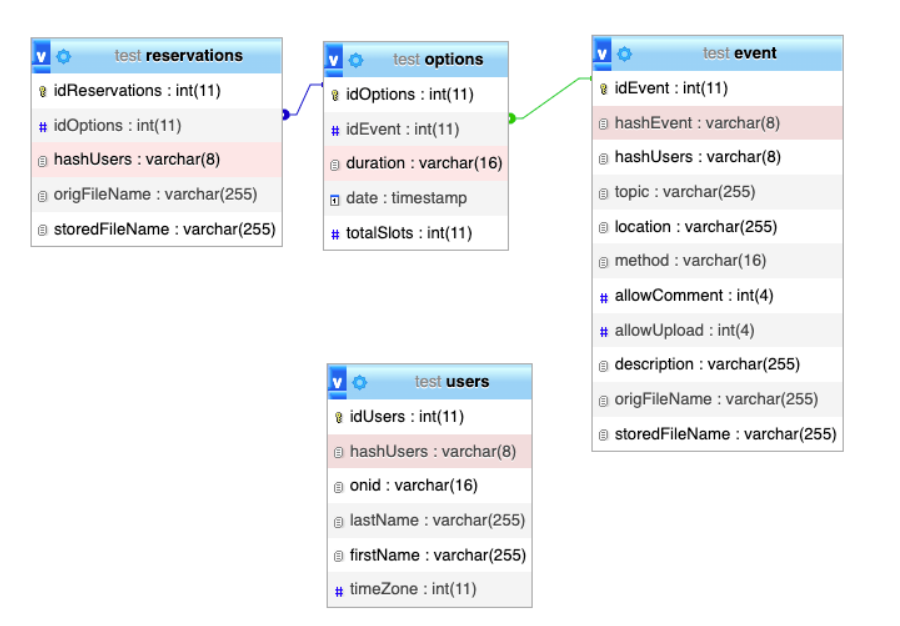Click the timestamp icon beside the date column
This screenshot has height=626, width=900.
333,198
